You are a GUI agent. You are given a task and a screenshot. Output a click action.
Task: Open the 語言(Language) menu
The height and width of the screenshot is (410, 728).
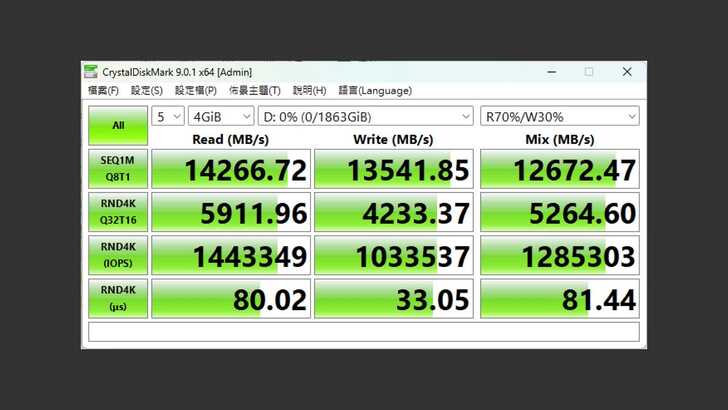[375, 91]
